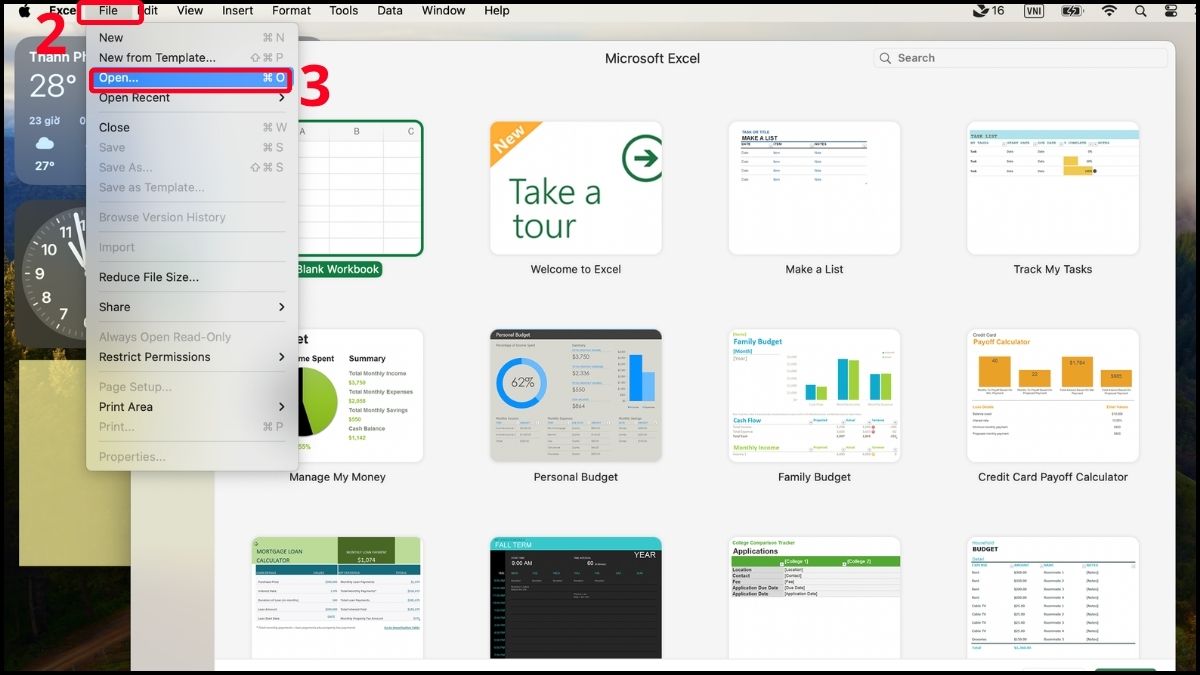The image size is (1200, 675).
Task: Expand the Share submenu
Action: click(x=192, y=308)
